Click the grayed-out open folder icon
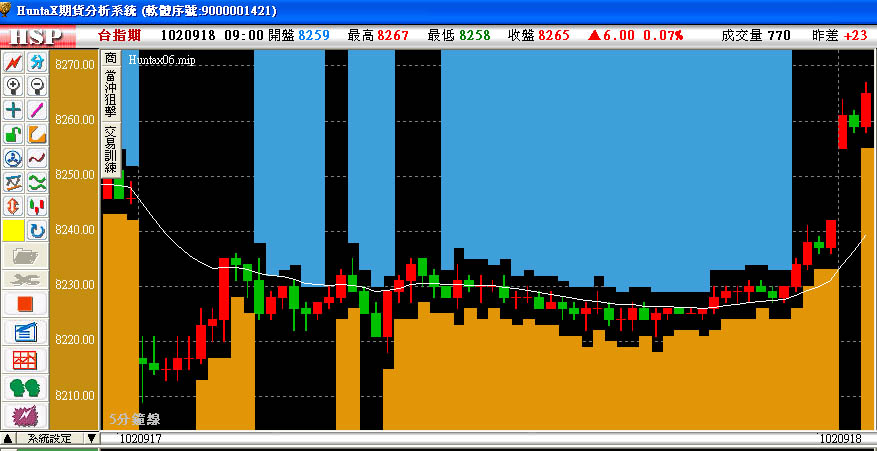Image resolution: width=877 pixels, height=451 pixels. 25,256
